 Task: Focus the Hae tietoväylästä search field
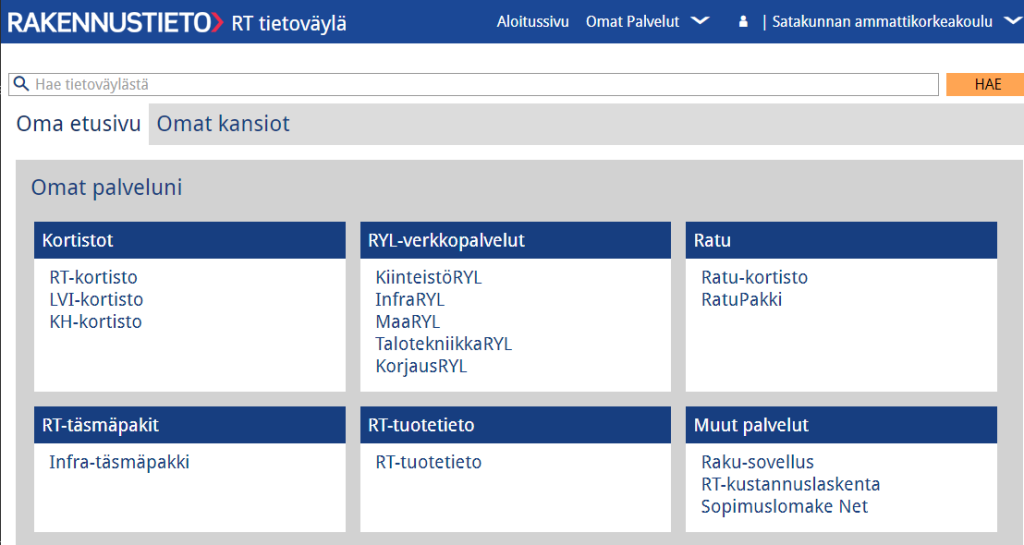[473, 84]
